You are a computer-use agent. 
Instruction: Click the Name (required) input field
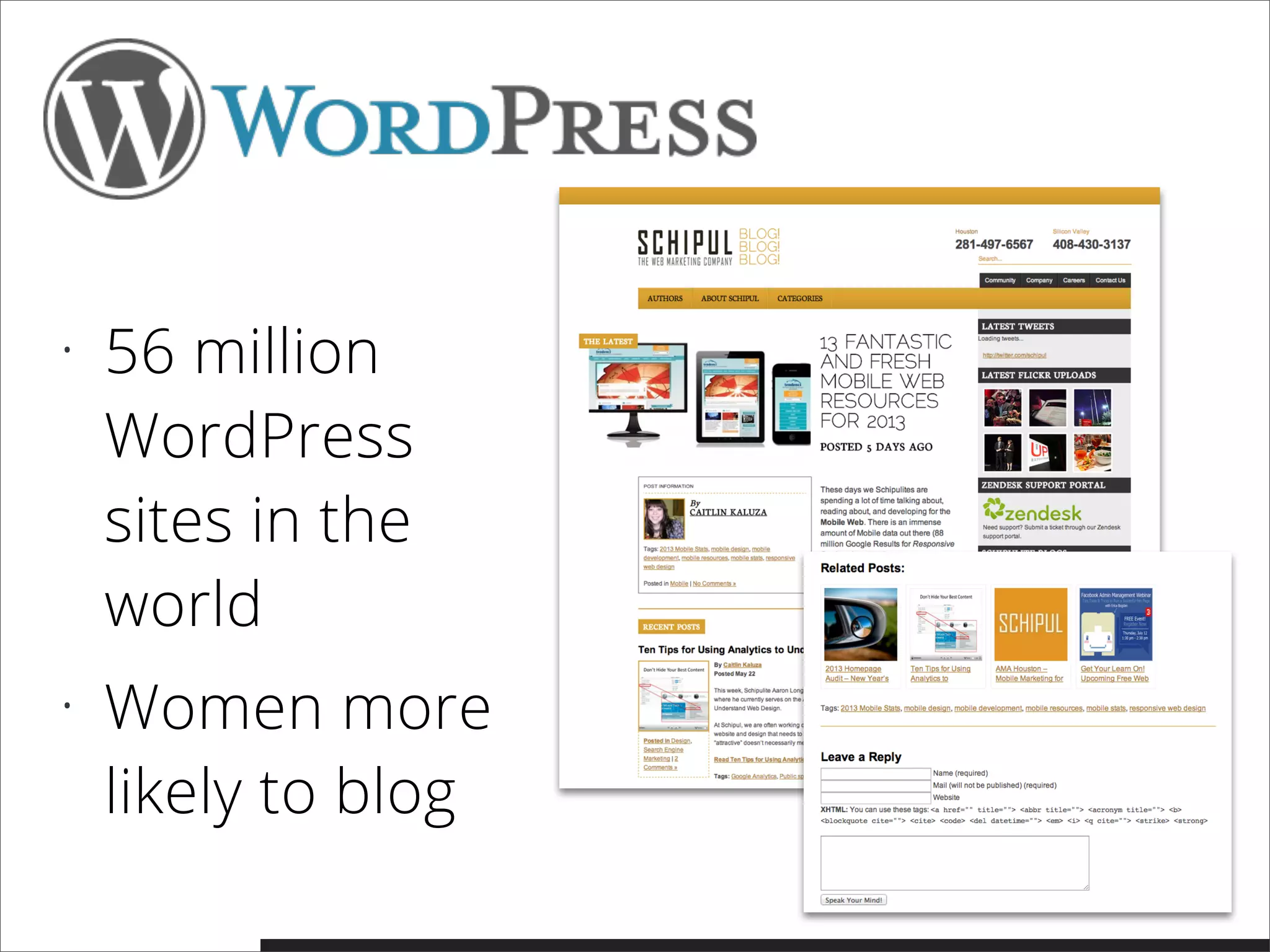876,773
